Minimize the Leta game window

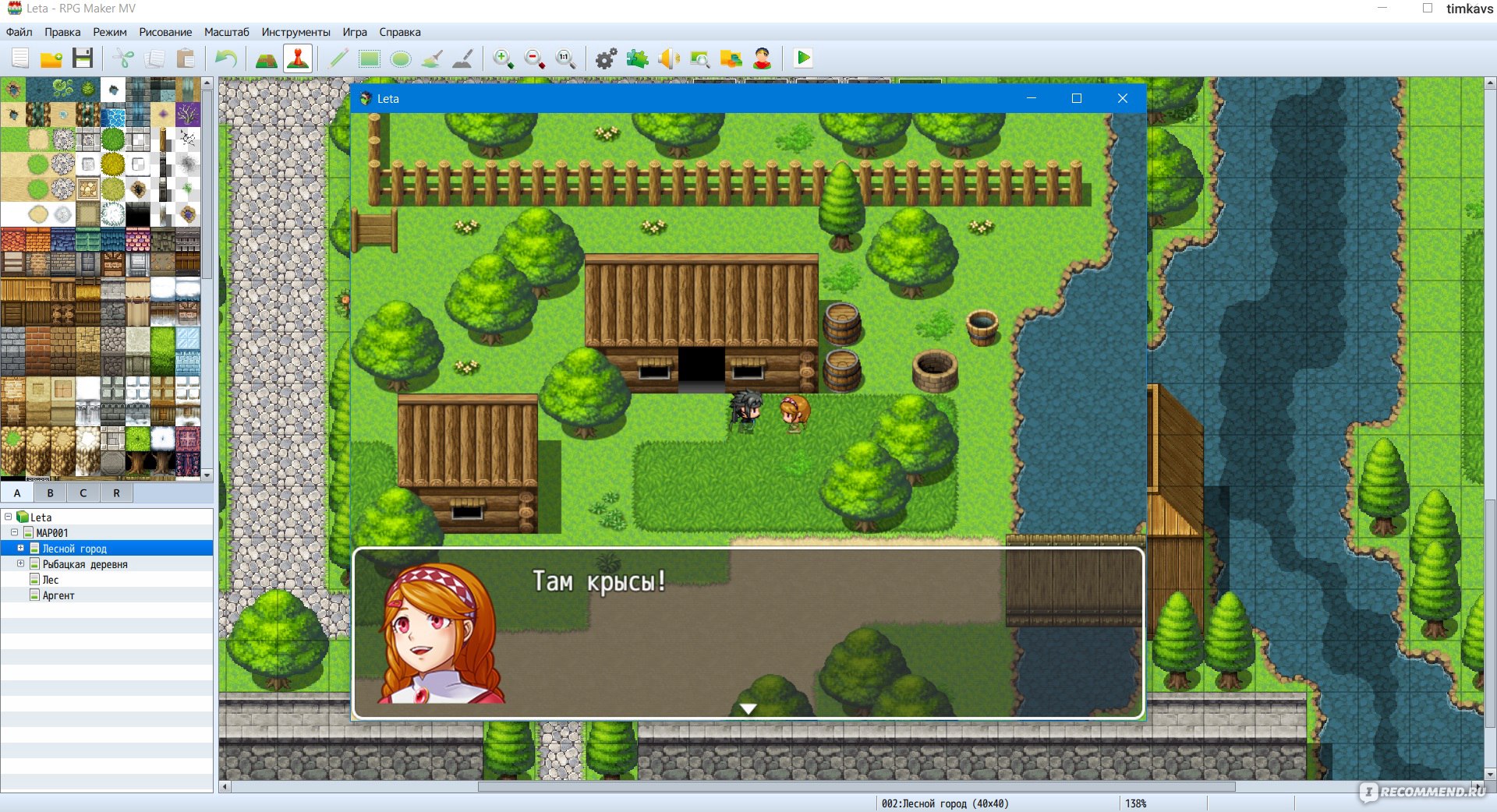[x=1032, y=98]
